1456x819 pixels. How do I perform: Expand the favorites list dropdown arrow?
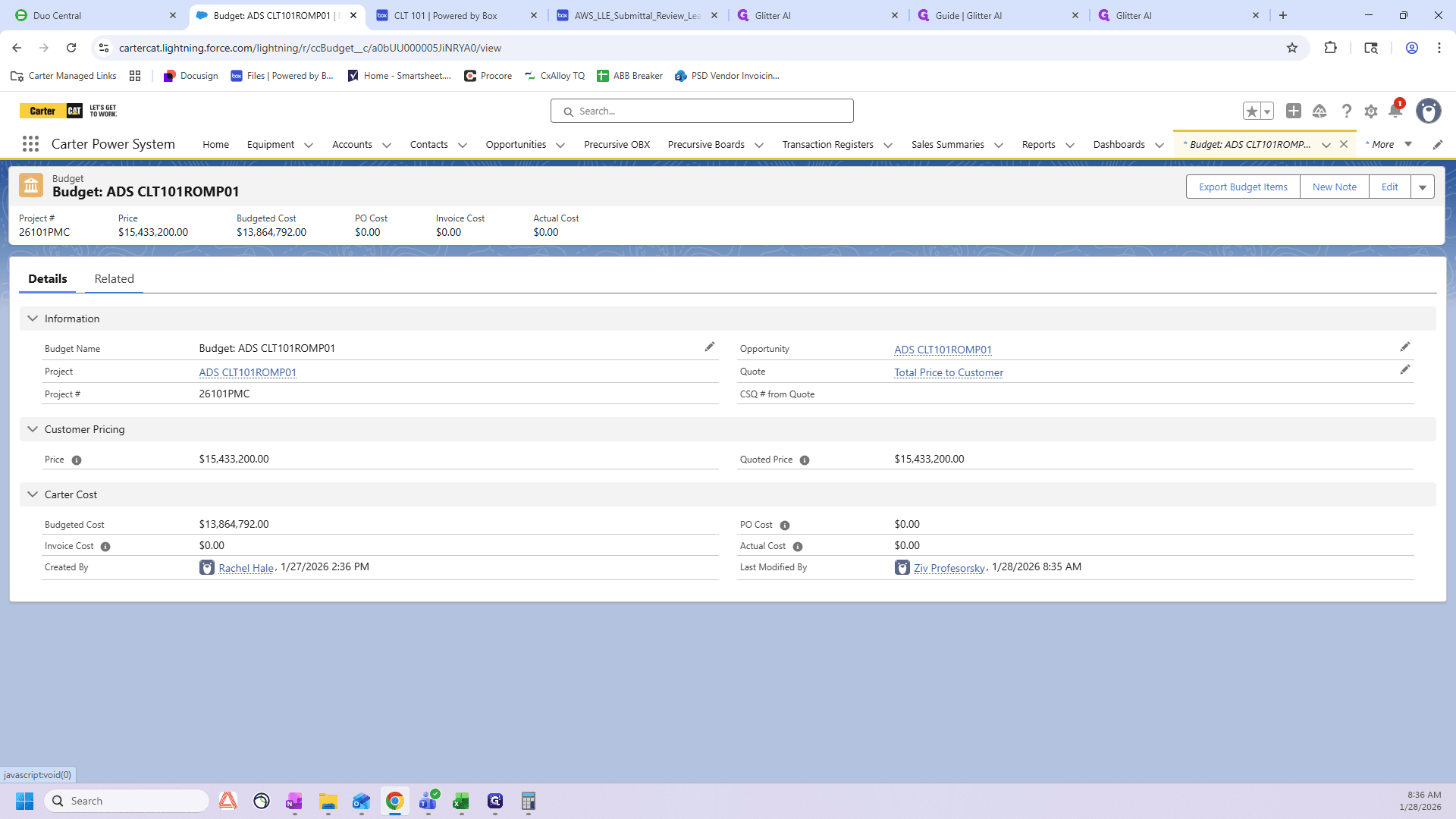tap(1267, 111)
